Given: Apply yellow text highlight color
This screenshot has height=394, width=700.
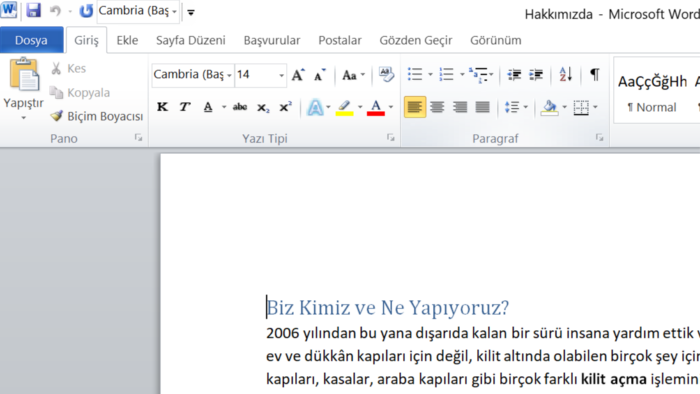Looking at the screenshot, I should tap(344, 108).
